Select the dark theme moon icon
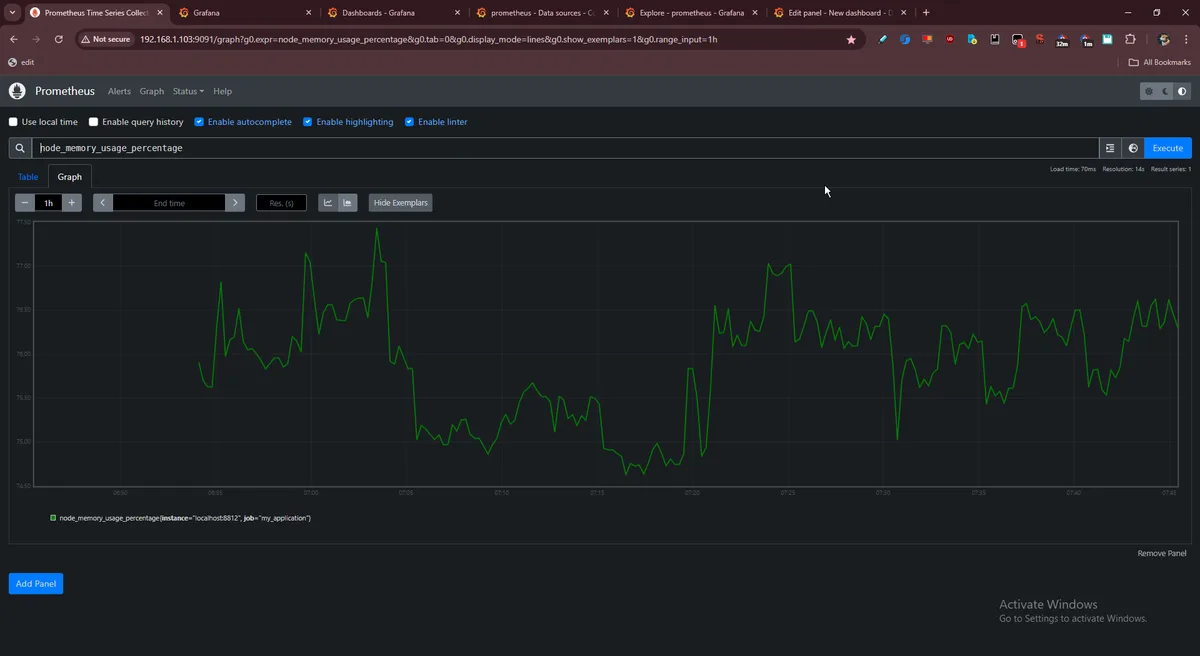This screenshot has height=656, width=1200. pyautogui.click(x=1165, y=91)
